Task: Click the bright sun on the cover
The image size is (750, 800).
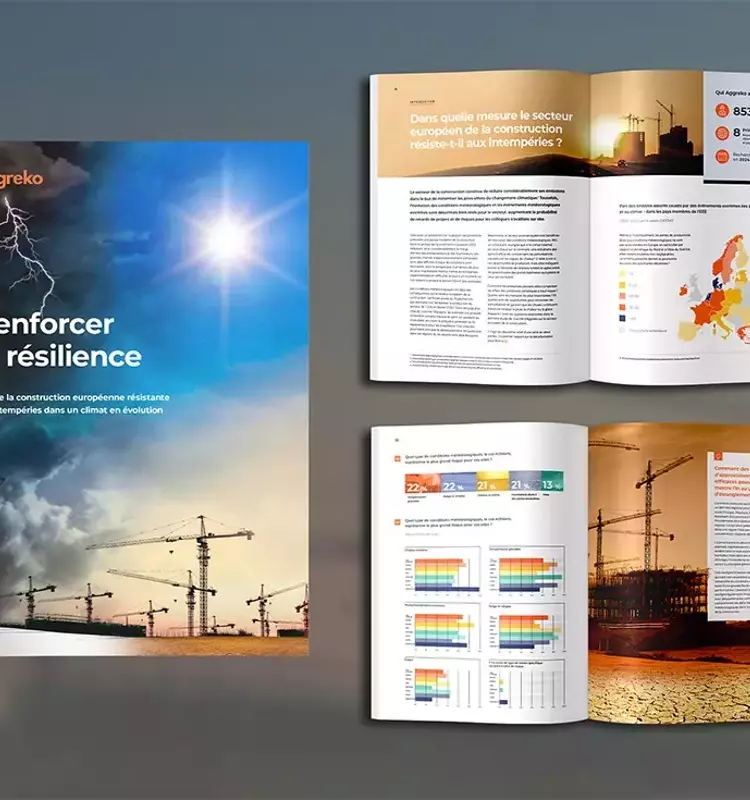Action: click(225, 238)
